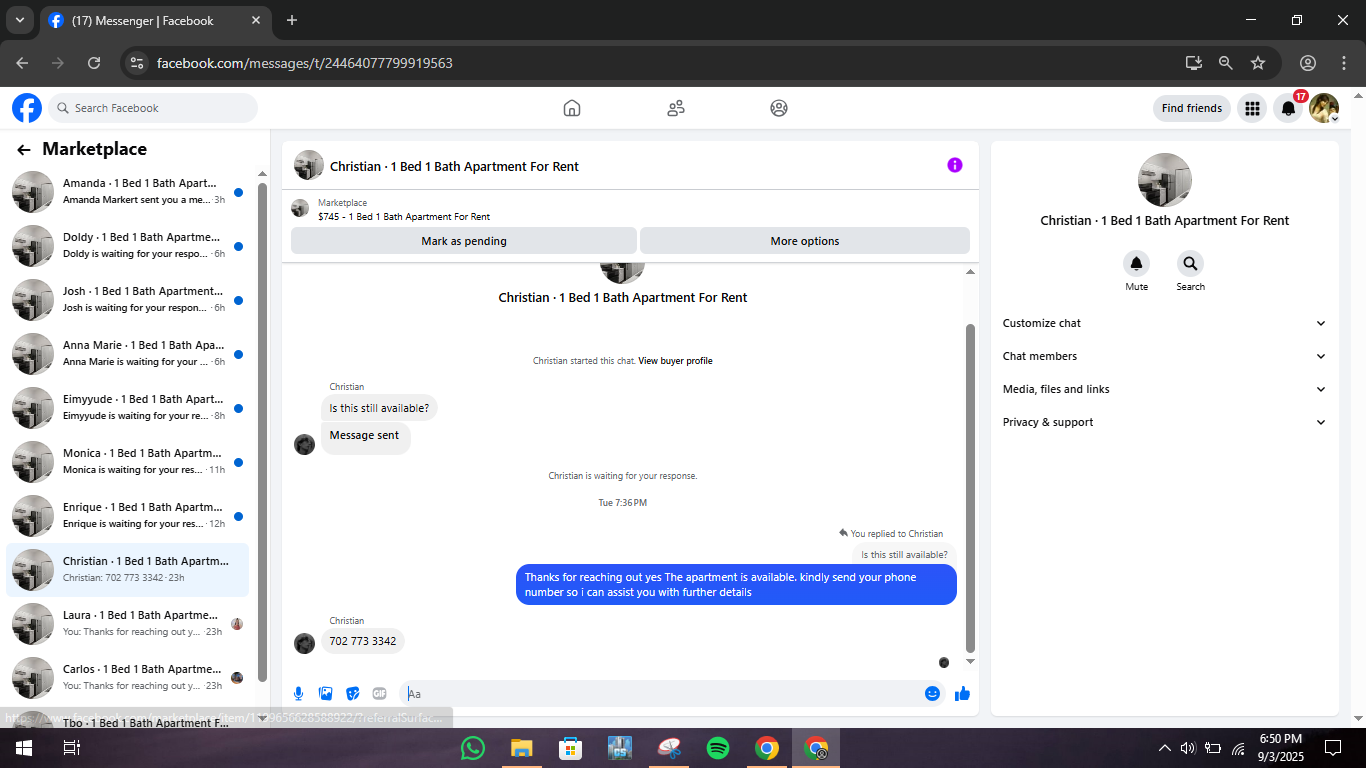Launch WhatsApp from the taskbar

[473, 748]
